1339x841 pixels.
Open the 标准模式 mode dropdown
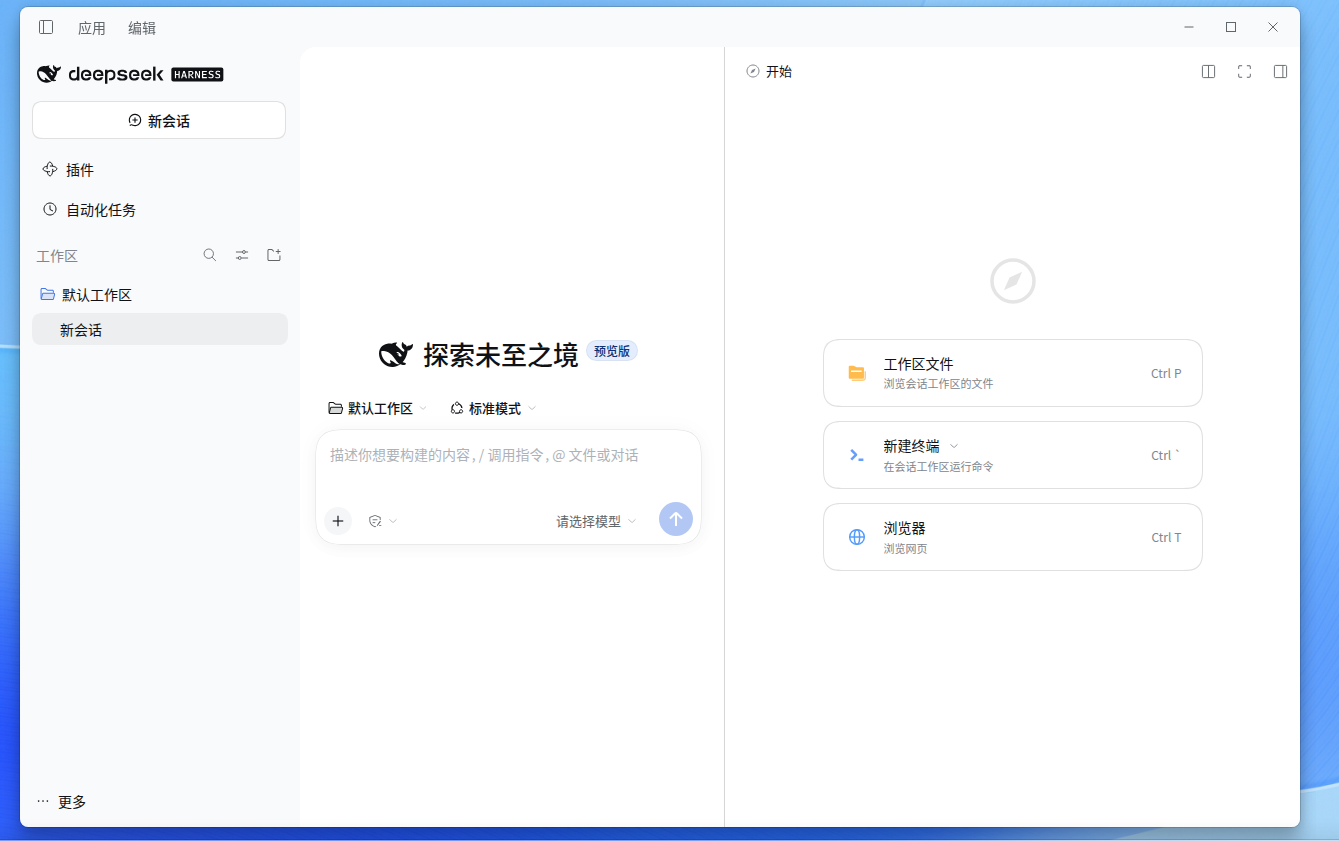(x=493, y=408)
